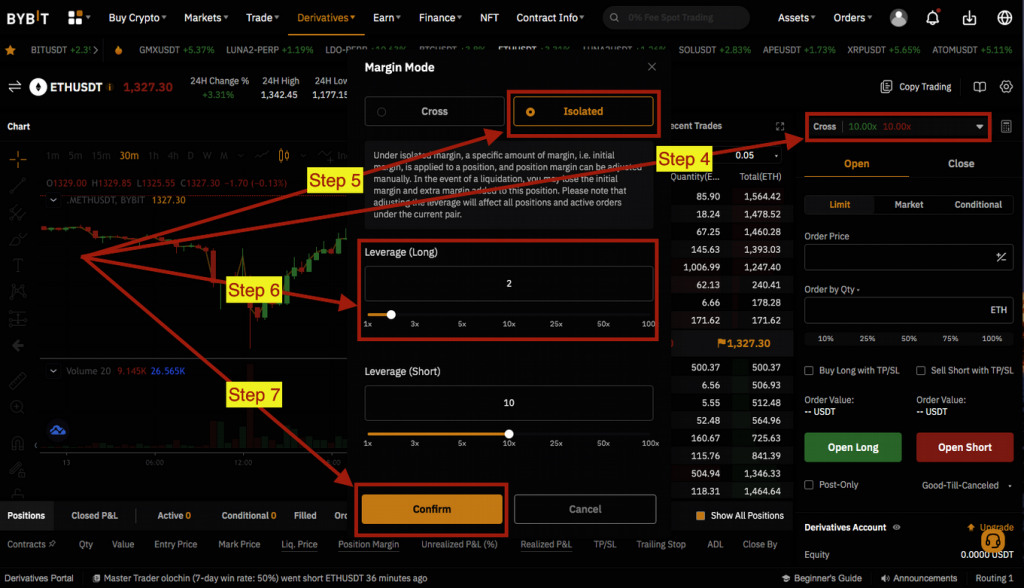Image resolution: width=1024 pixels, height=588 pixels.
Task: Open the magnifier zoom tool on the chart
Action: pos(17,408)
